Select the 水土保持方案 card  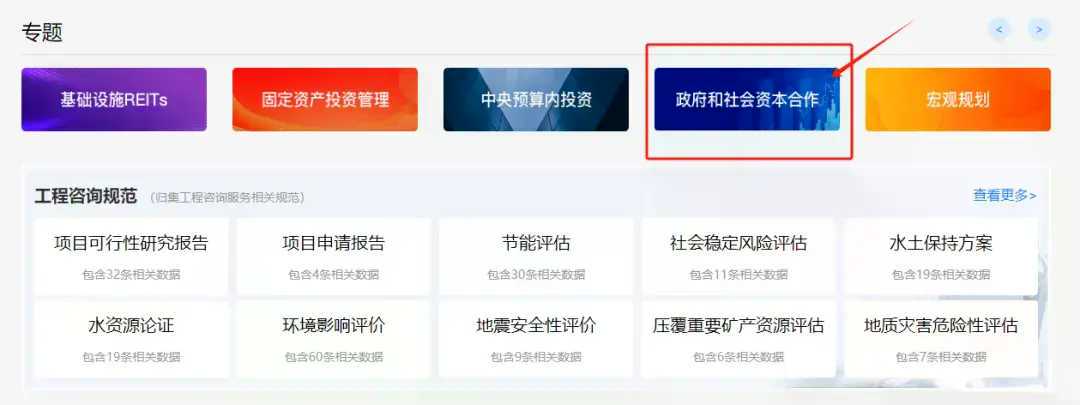tap(941, 257)
